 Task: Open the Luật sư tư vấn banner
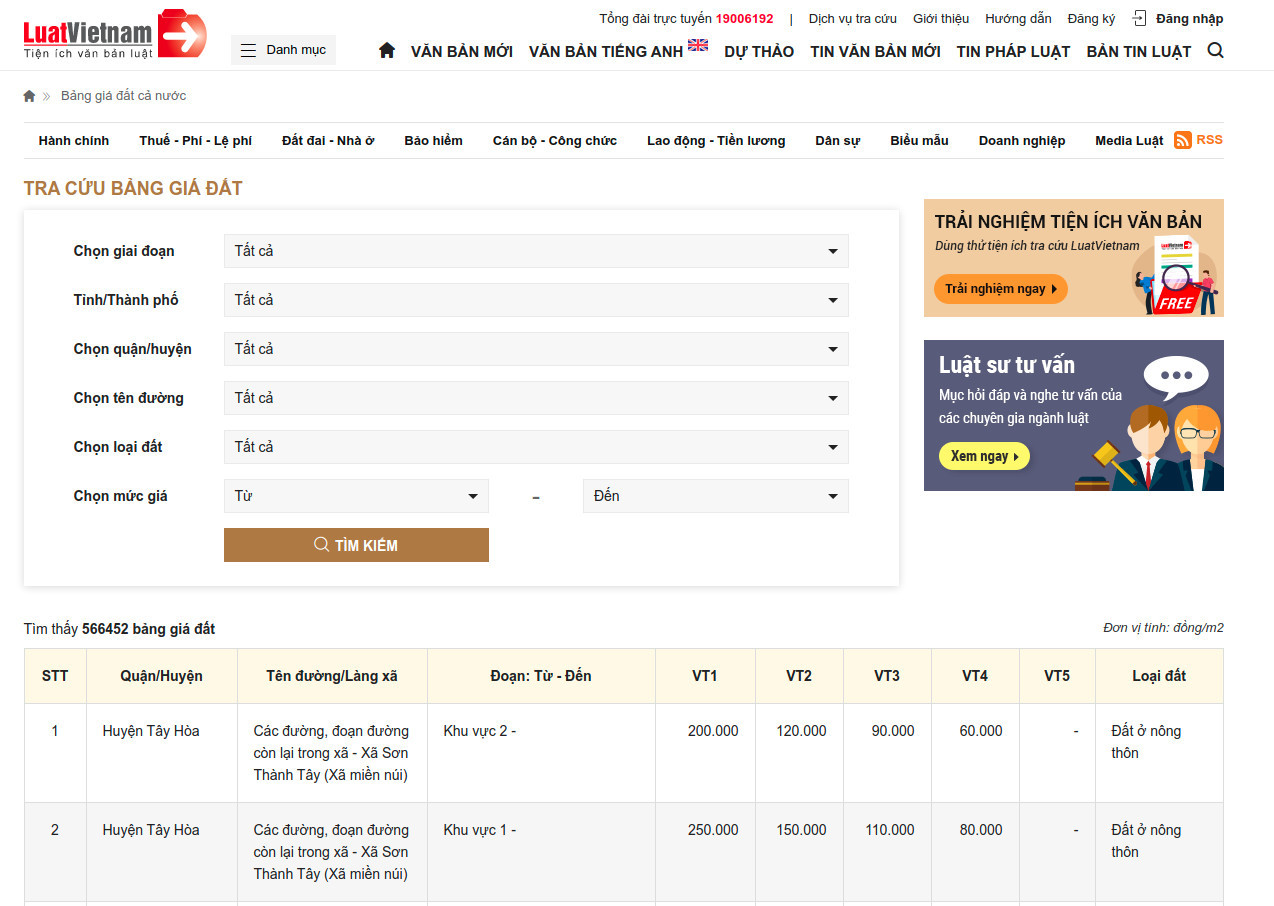tap(1074, 415)
